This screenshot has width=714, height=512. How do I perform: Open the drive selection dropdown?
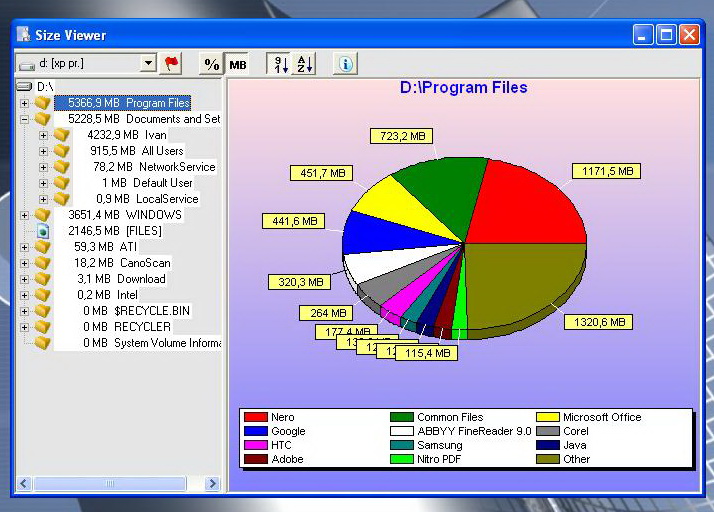tap(148, 64)
